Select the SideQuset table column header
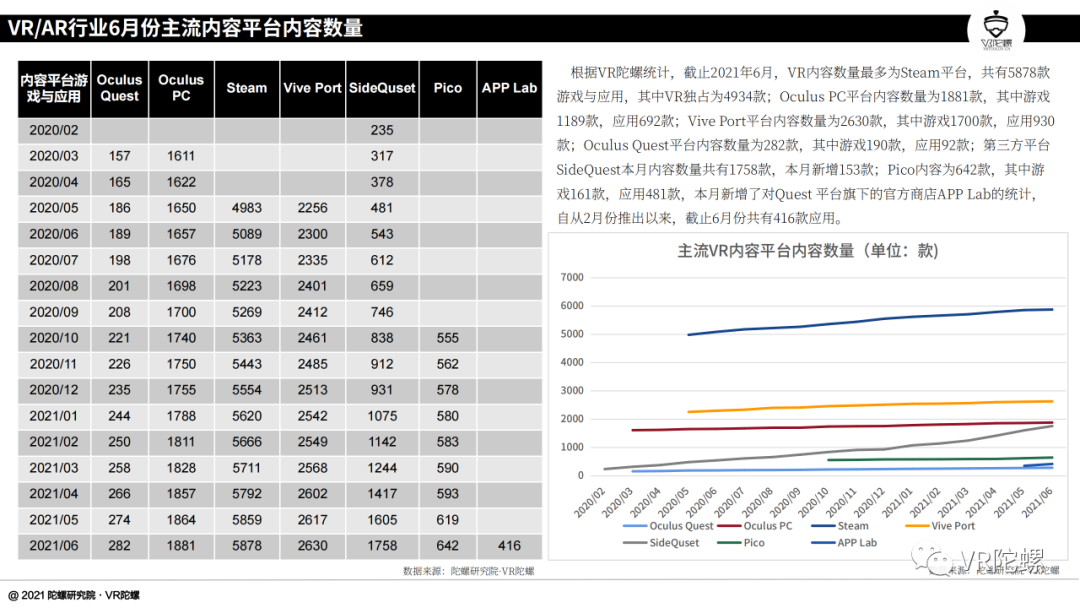Viewport: 1080px width, 608px height. 382,88
